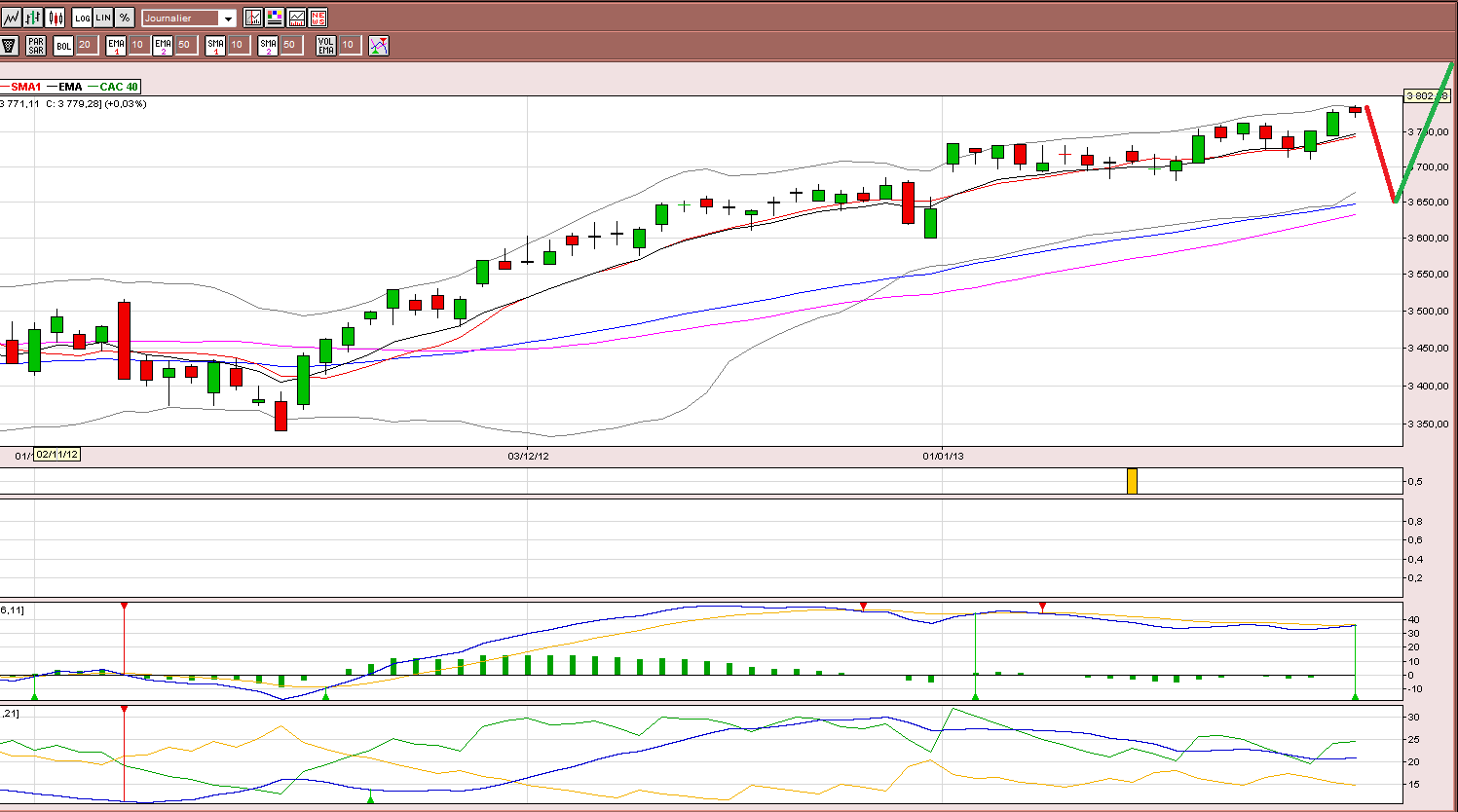
Task: Open the color settings icon
Action: 275,18
